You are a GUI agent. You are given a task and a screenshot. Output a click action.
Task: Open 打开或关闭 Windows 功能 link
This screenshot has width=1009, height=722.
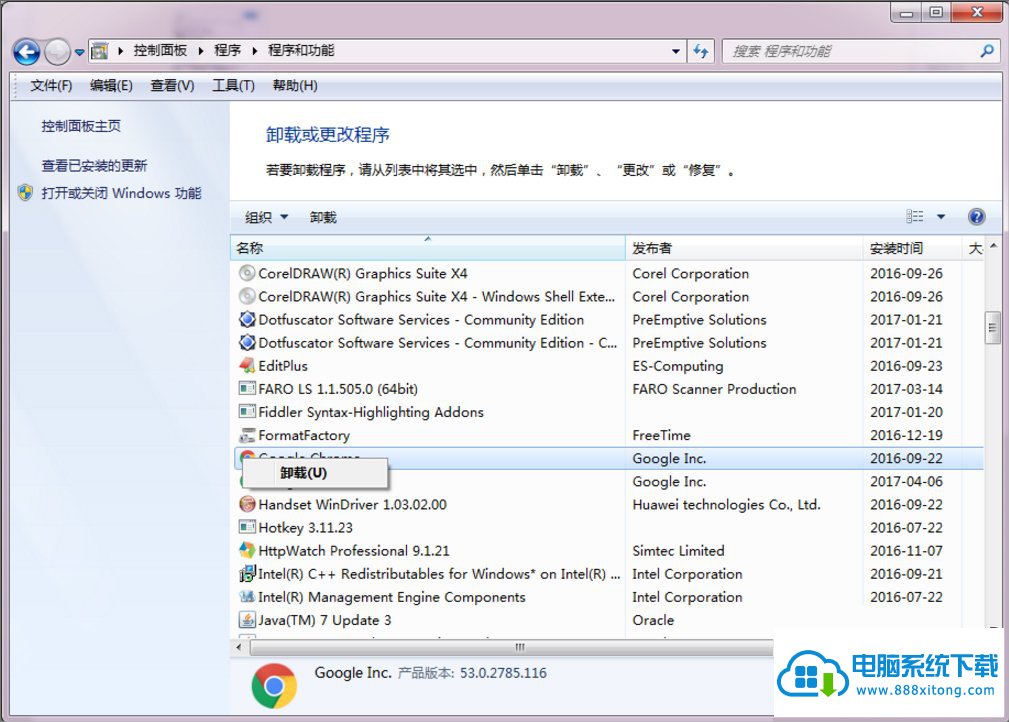click(x=122, y=193)
